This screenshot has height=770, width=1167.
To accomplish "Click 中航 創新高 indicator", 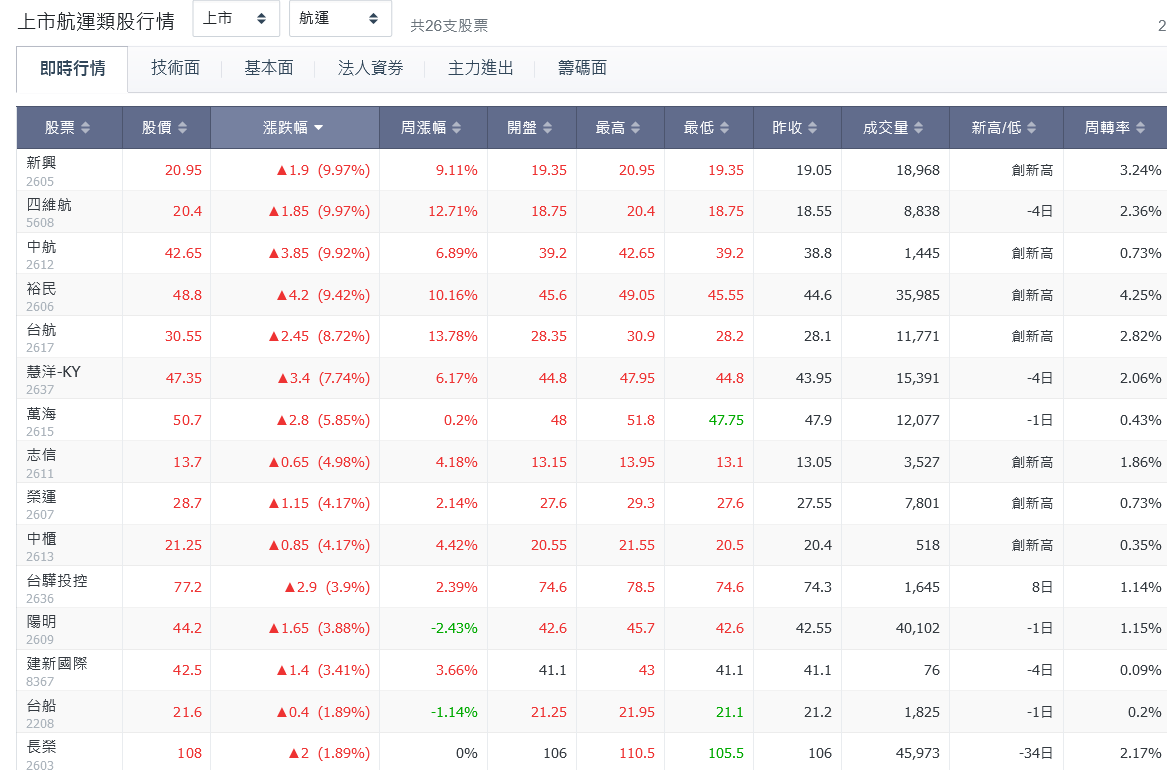I will (x=1032, y=254).
